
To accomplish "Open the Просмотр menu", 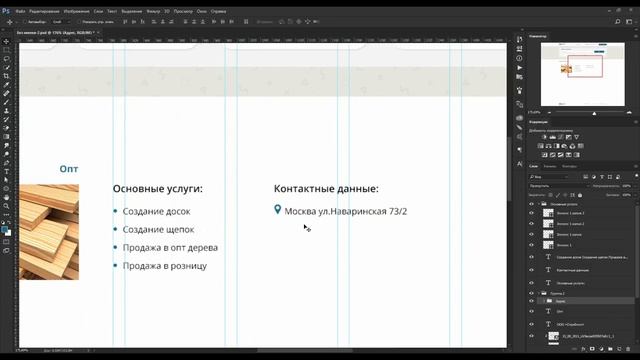I will [x=183, y=11].
